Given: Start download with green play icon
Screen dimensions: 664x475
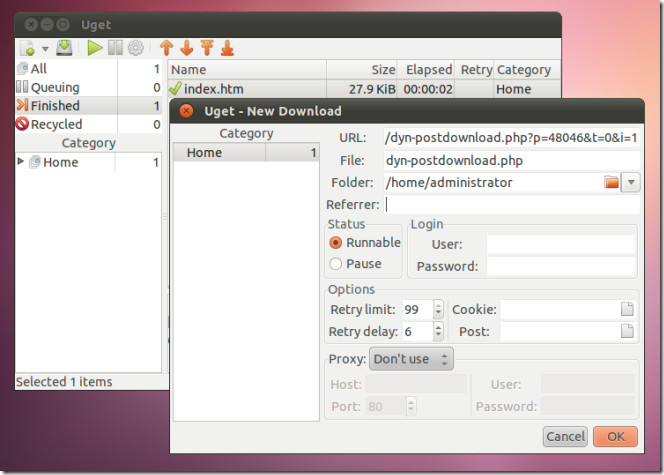Looking at the screenshot, I should pyautogui.click(x=95, y=48).
